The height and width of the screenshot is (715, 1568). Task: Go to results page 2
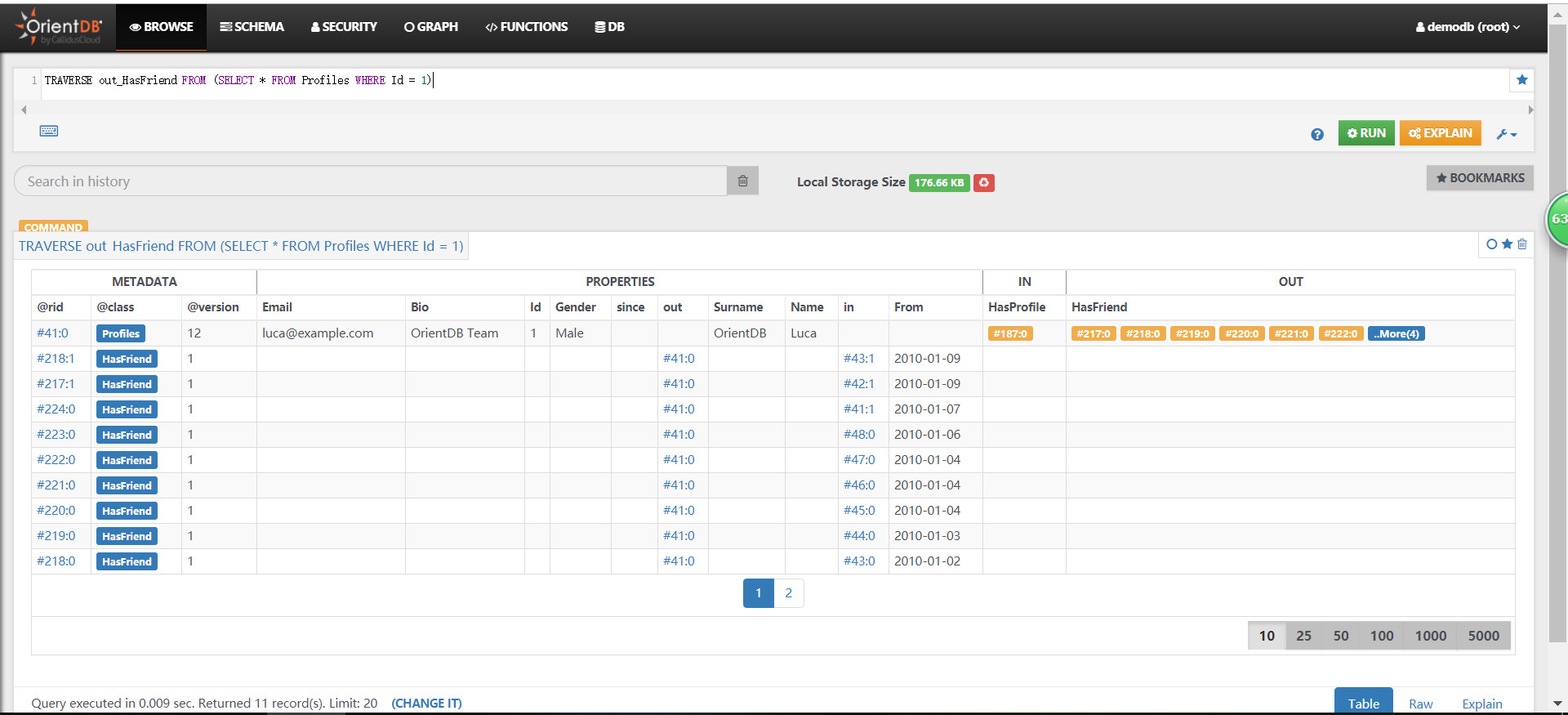coord(788,593)
